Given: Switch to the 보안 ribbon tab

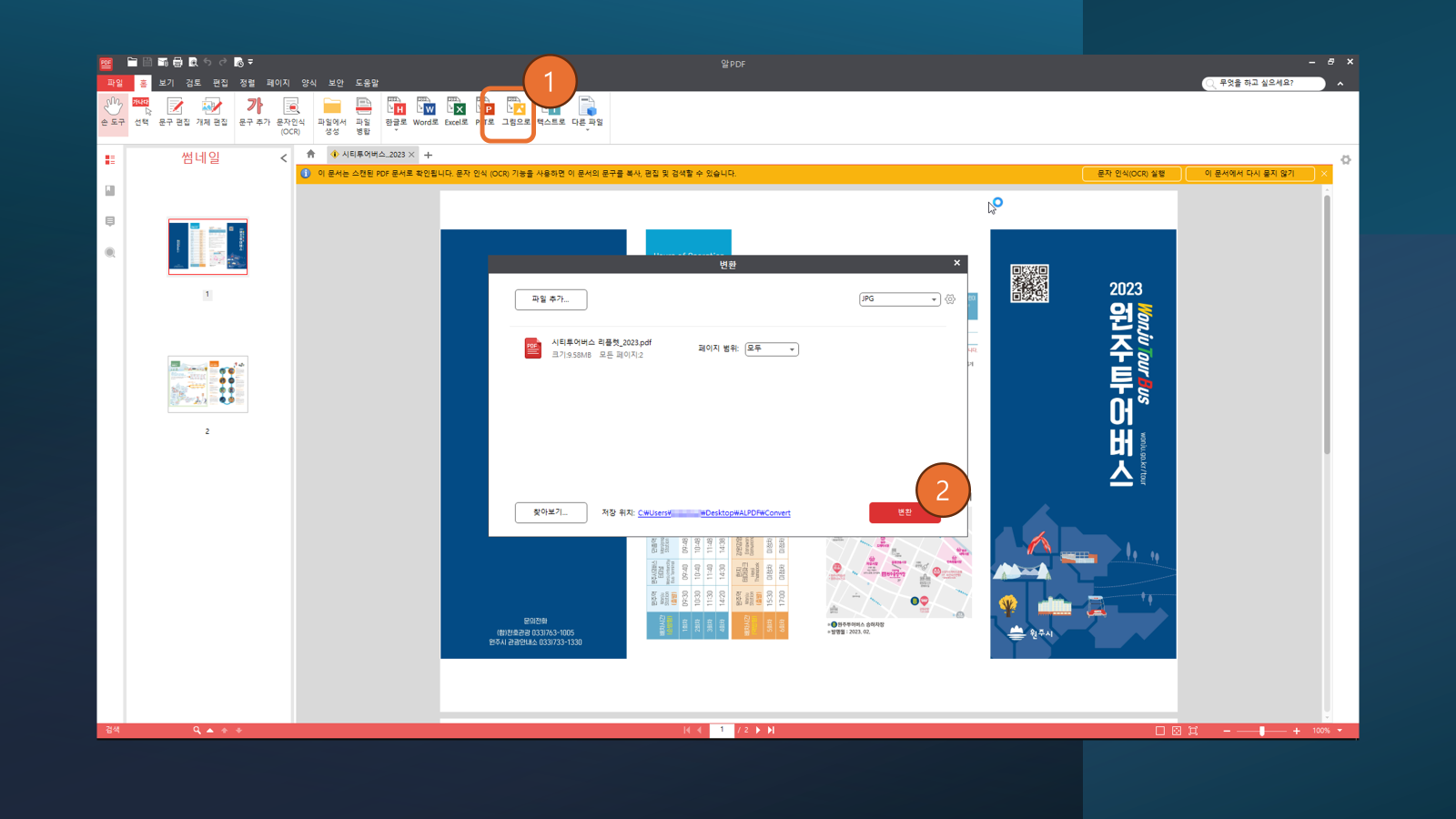Looking at the screenshot, I should click(336, 83).
